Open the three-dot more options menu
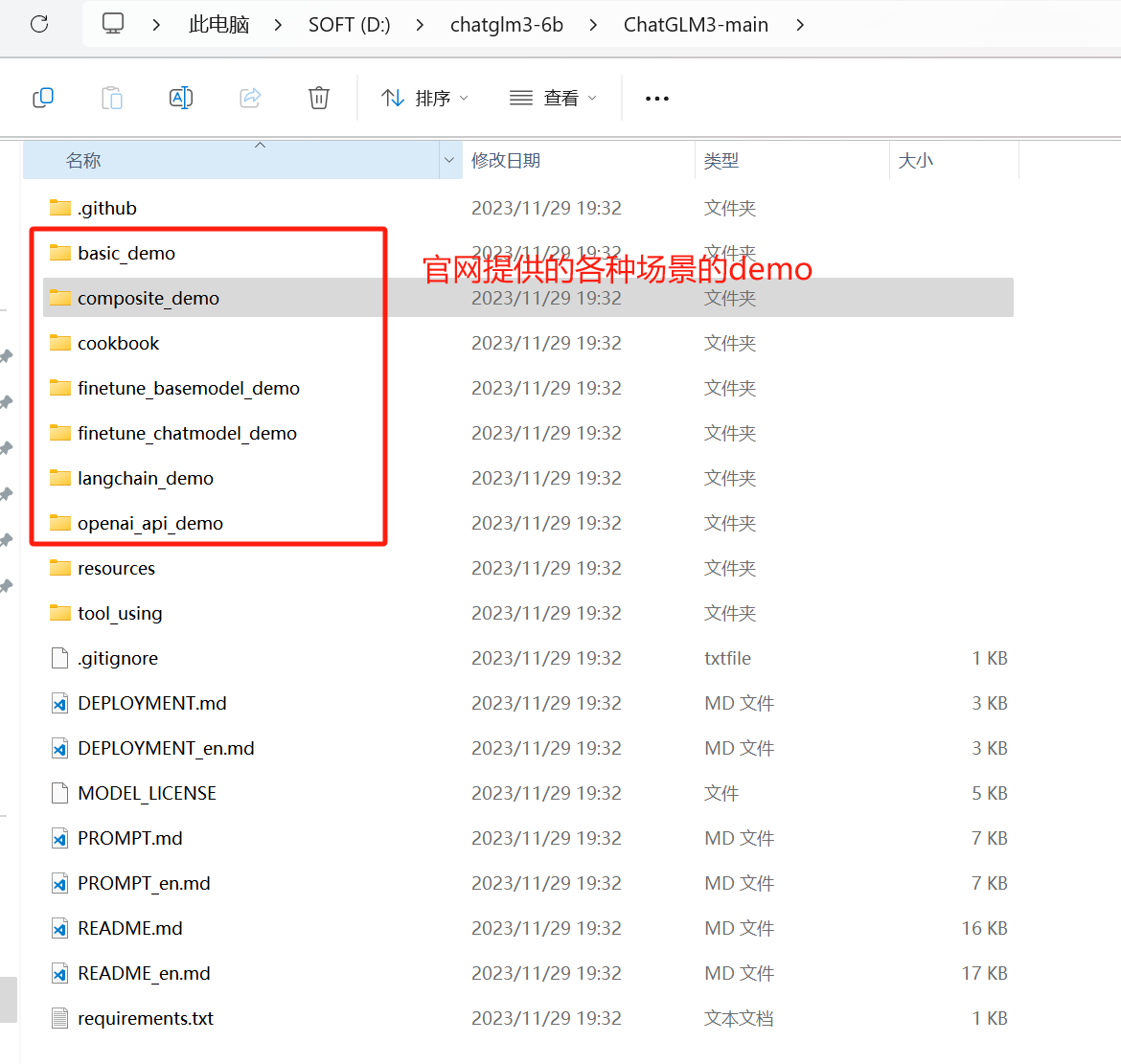The width and height of the screenshot is (1121, 1064). pyautogui.click(x=657, y=98)
